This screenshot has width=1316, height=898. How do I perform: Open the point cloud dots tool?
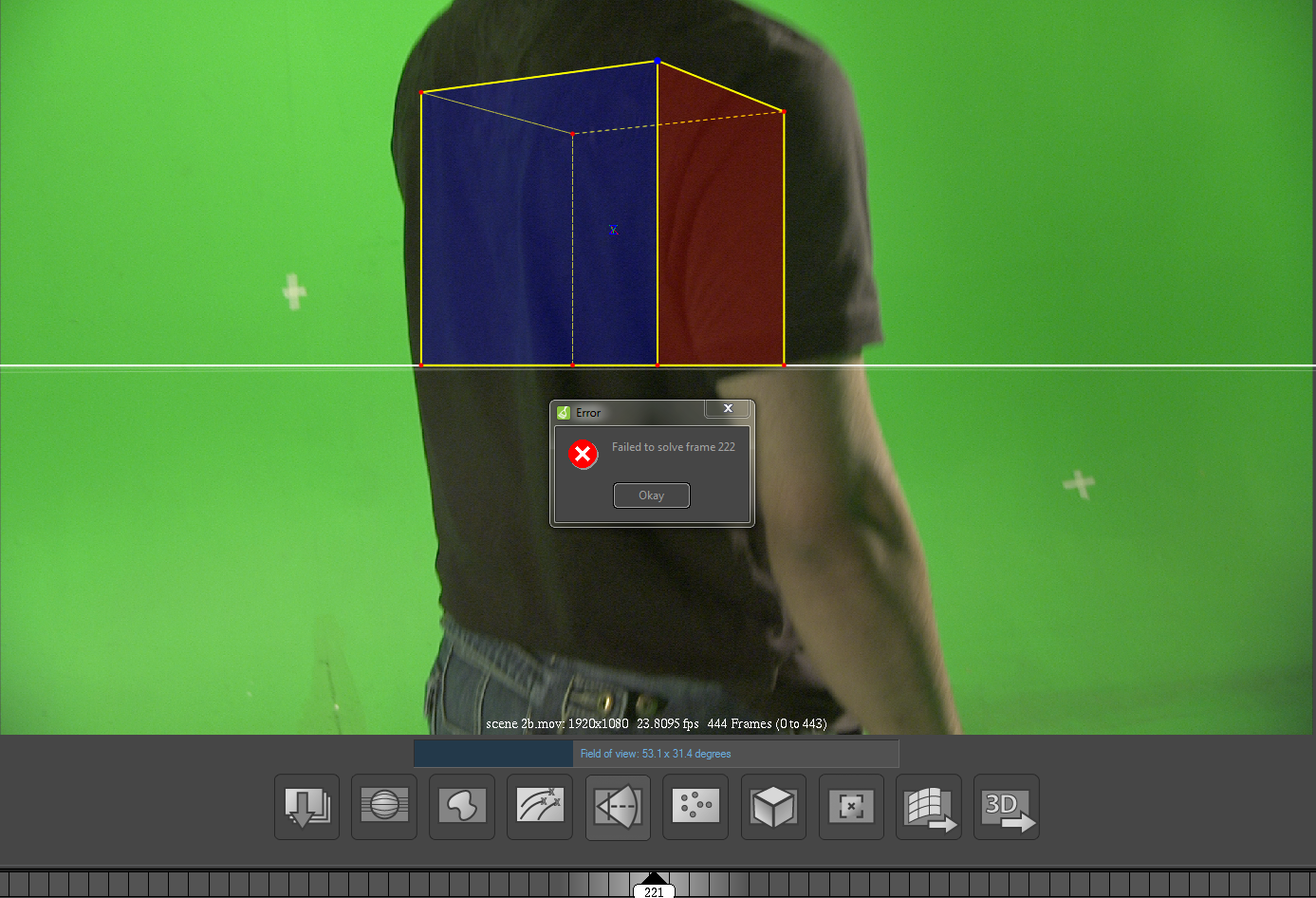click(695, 807)
